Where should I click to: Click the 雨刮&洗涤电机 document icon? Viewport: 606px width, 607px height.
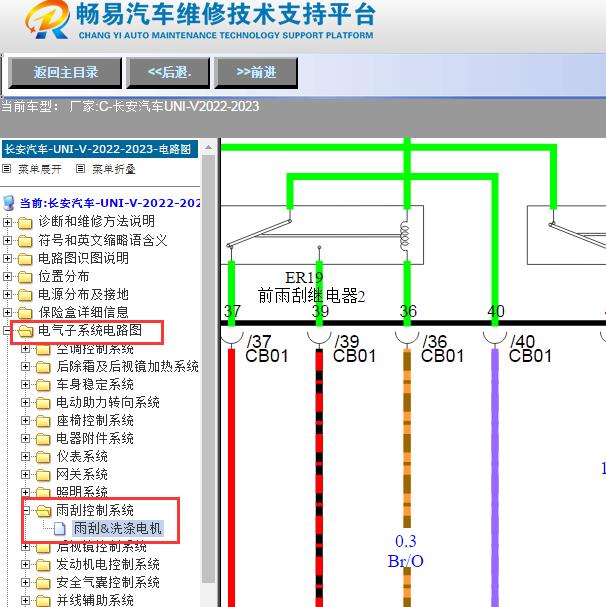pyautogui.click(x=60, y=529)
